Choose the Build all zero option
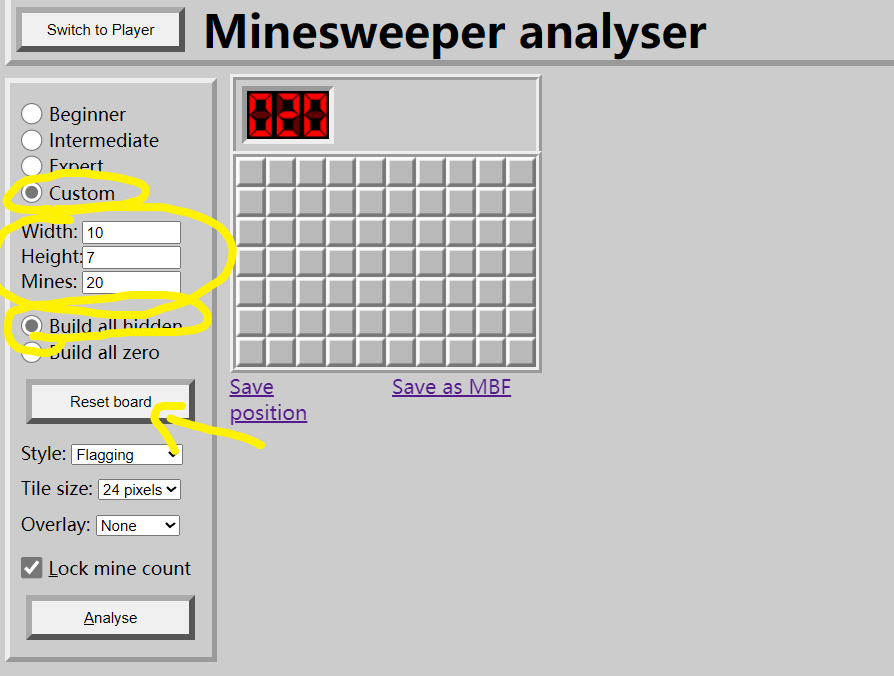Screen dimensions: 894x676 tap(32, 352)
